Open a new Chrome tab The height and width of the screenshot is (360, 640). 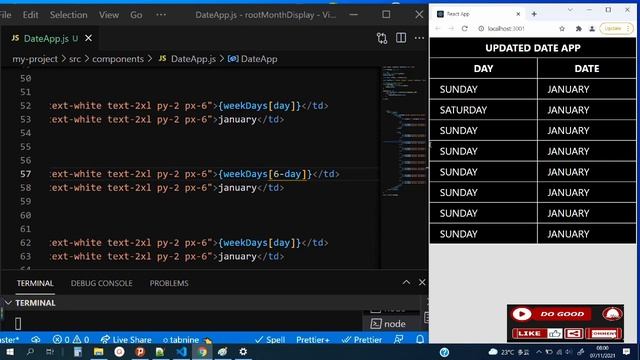click(534, 14)
